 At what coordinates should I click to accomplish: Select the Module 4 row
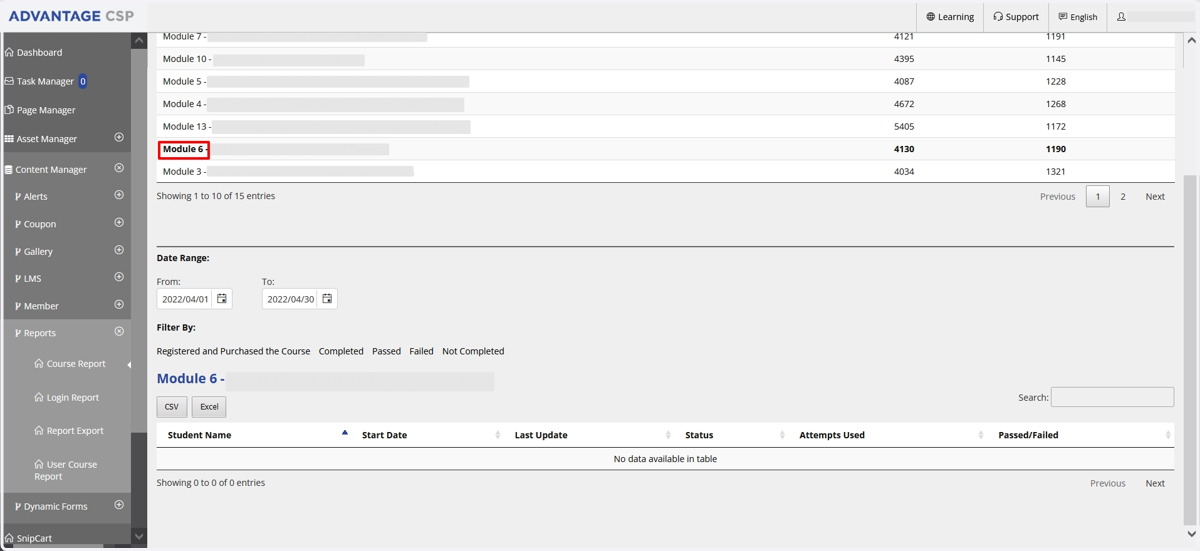[665, 104]
